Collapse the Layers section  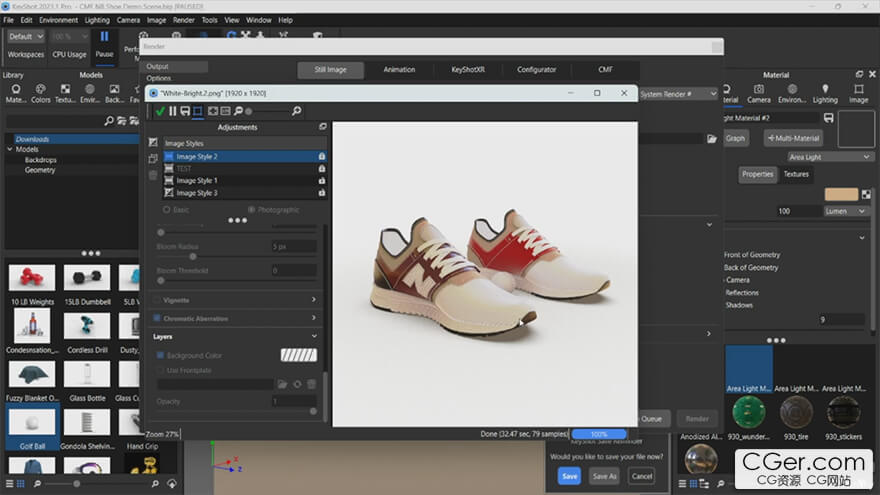click(x=314, y=336)
